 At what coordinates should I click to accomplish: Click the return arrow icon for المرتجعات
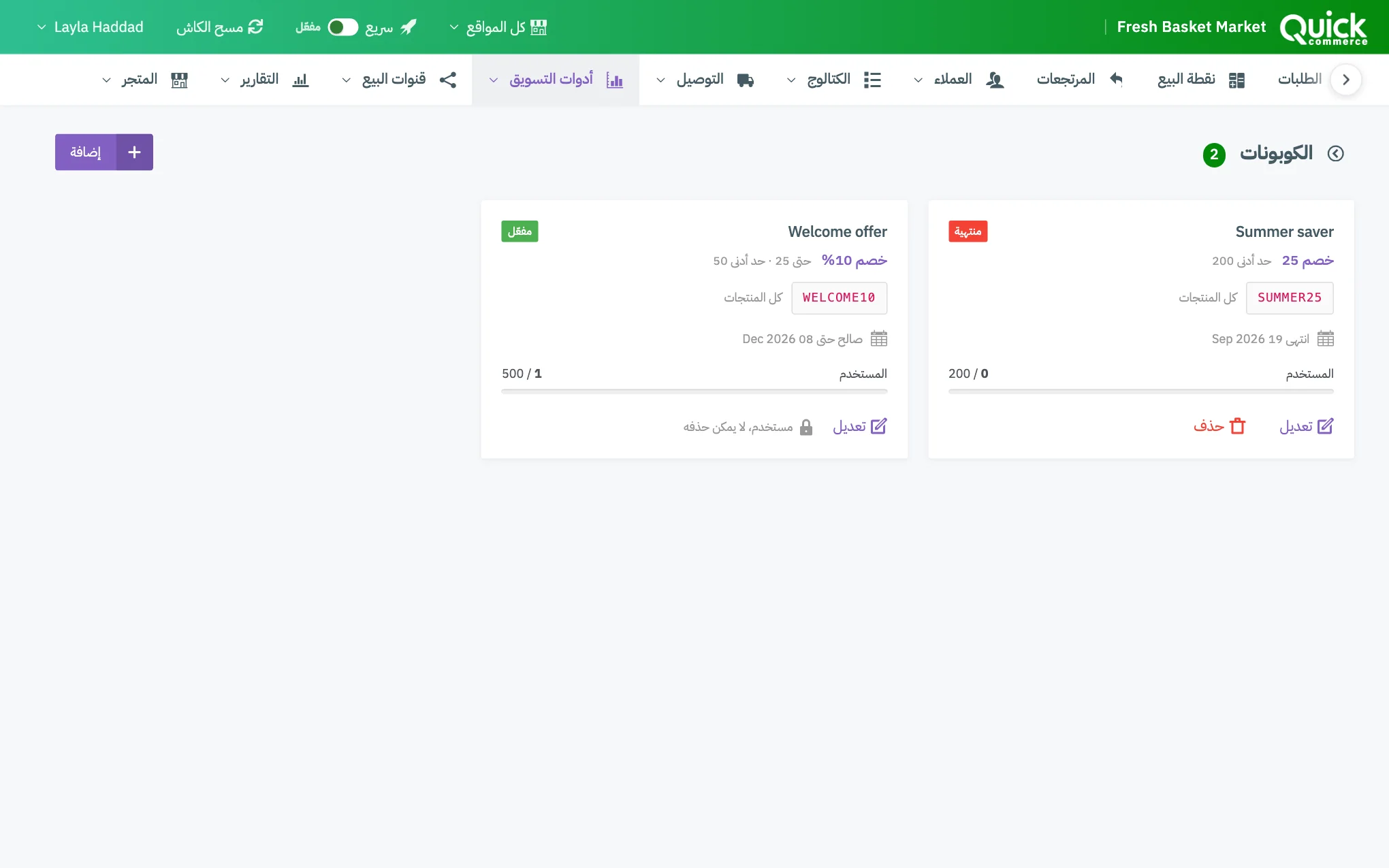[1116, 79]
